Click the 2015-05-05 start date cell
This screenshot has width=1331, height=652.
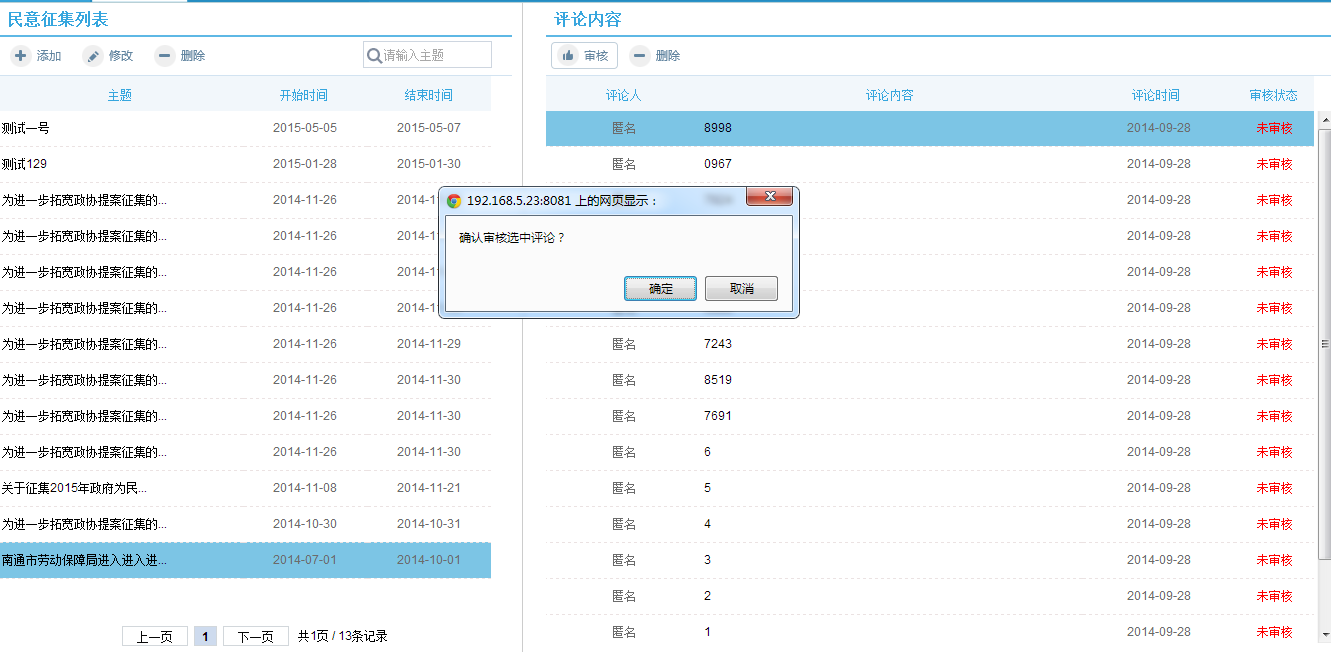305,128
